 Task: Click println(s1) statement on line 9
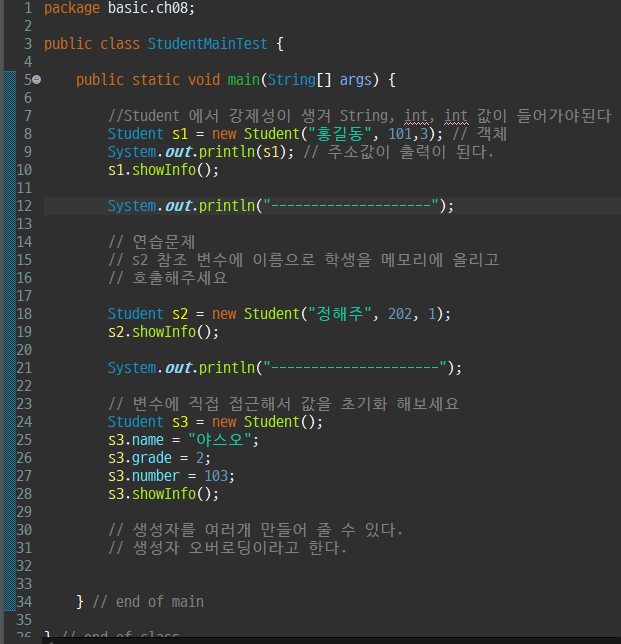[x=201, y=152]
